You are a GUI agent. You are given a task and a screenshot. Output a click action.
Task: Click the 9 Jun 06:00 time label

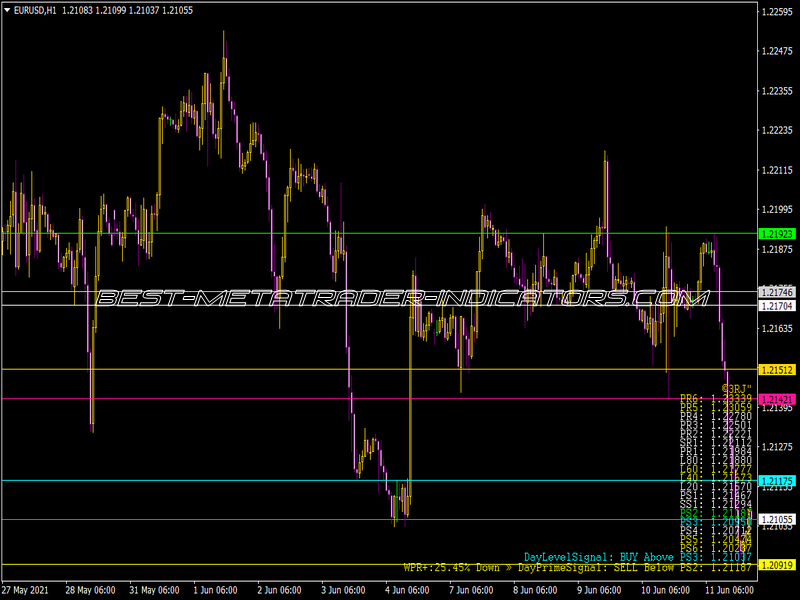[x=599, y=590]
